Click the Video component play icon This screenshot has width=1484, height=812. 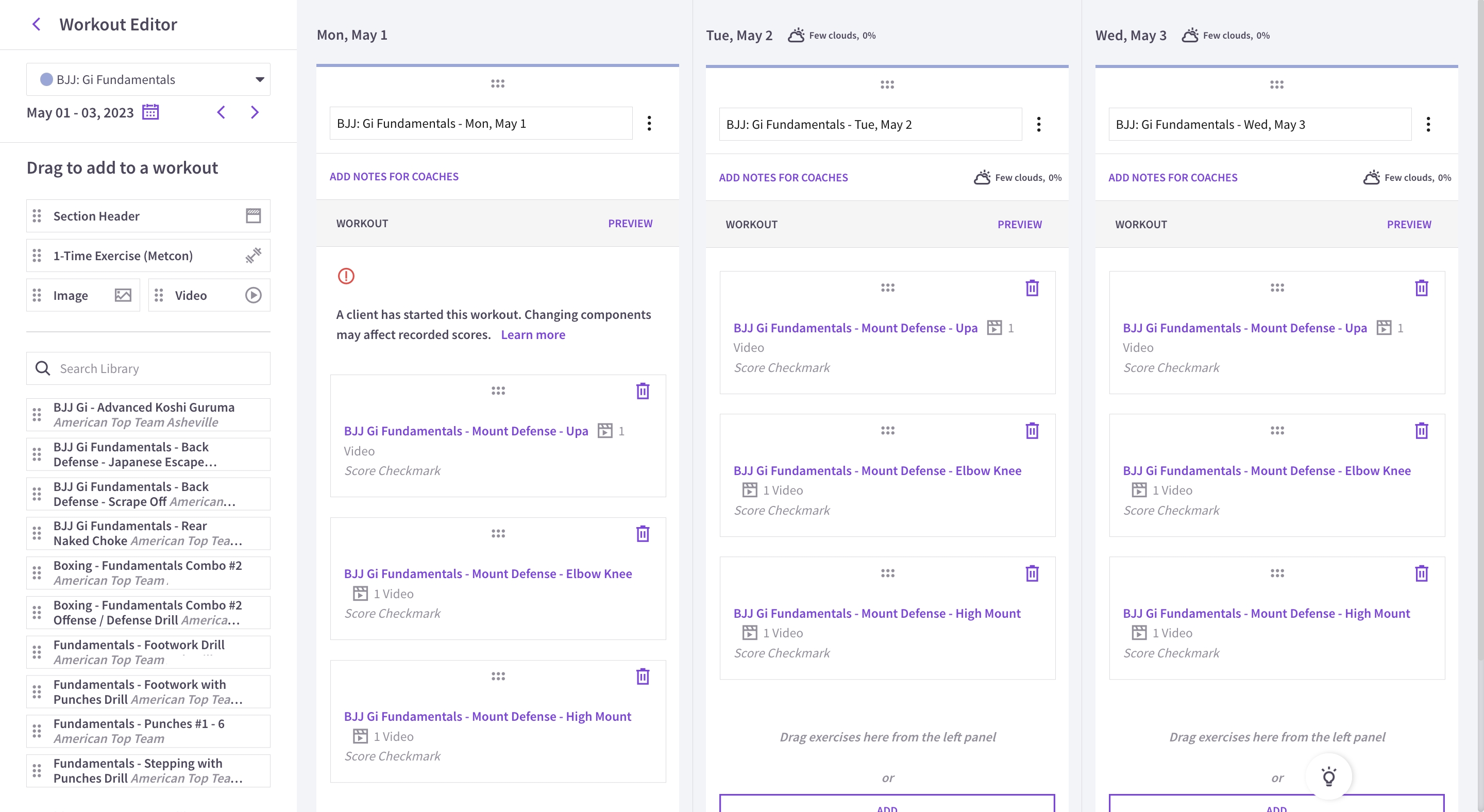click(253, 295)
